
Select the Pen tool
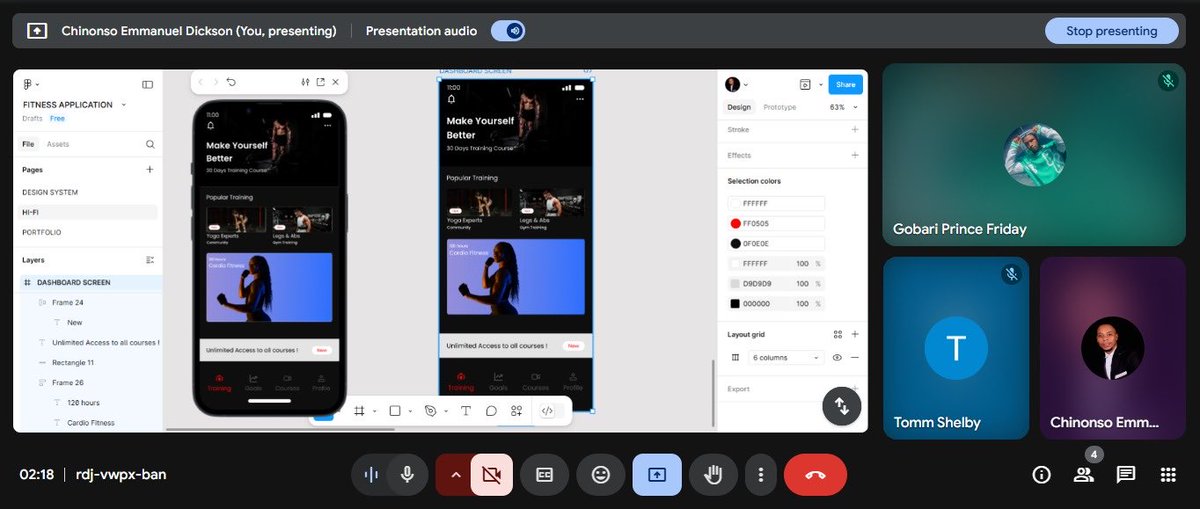coord(431,411)
